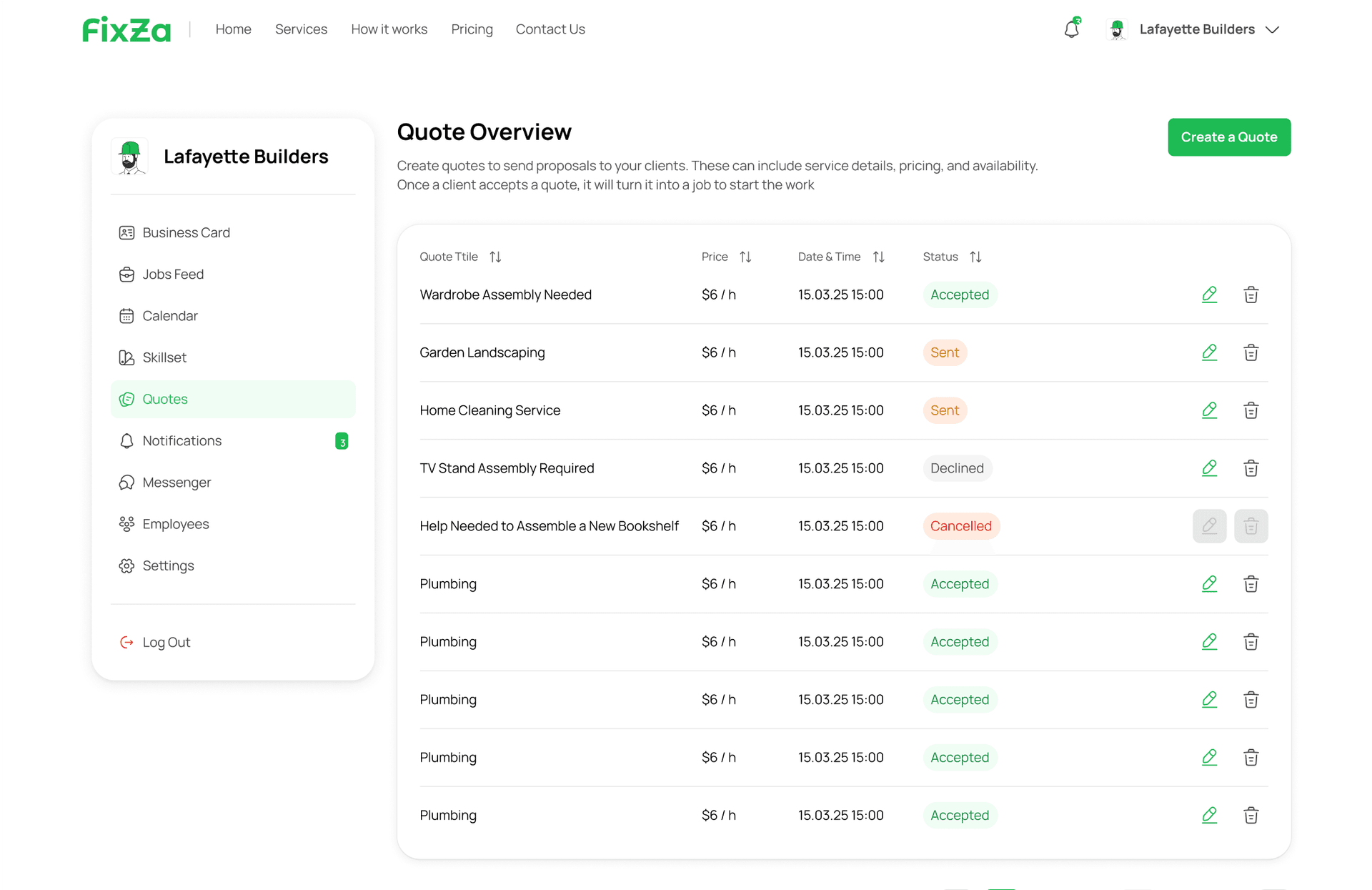Toggle sorting on the Quote Title column
Screen dimensions: 1372x890
pos(495,257)
